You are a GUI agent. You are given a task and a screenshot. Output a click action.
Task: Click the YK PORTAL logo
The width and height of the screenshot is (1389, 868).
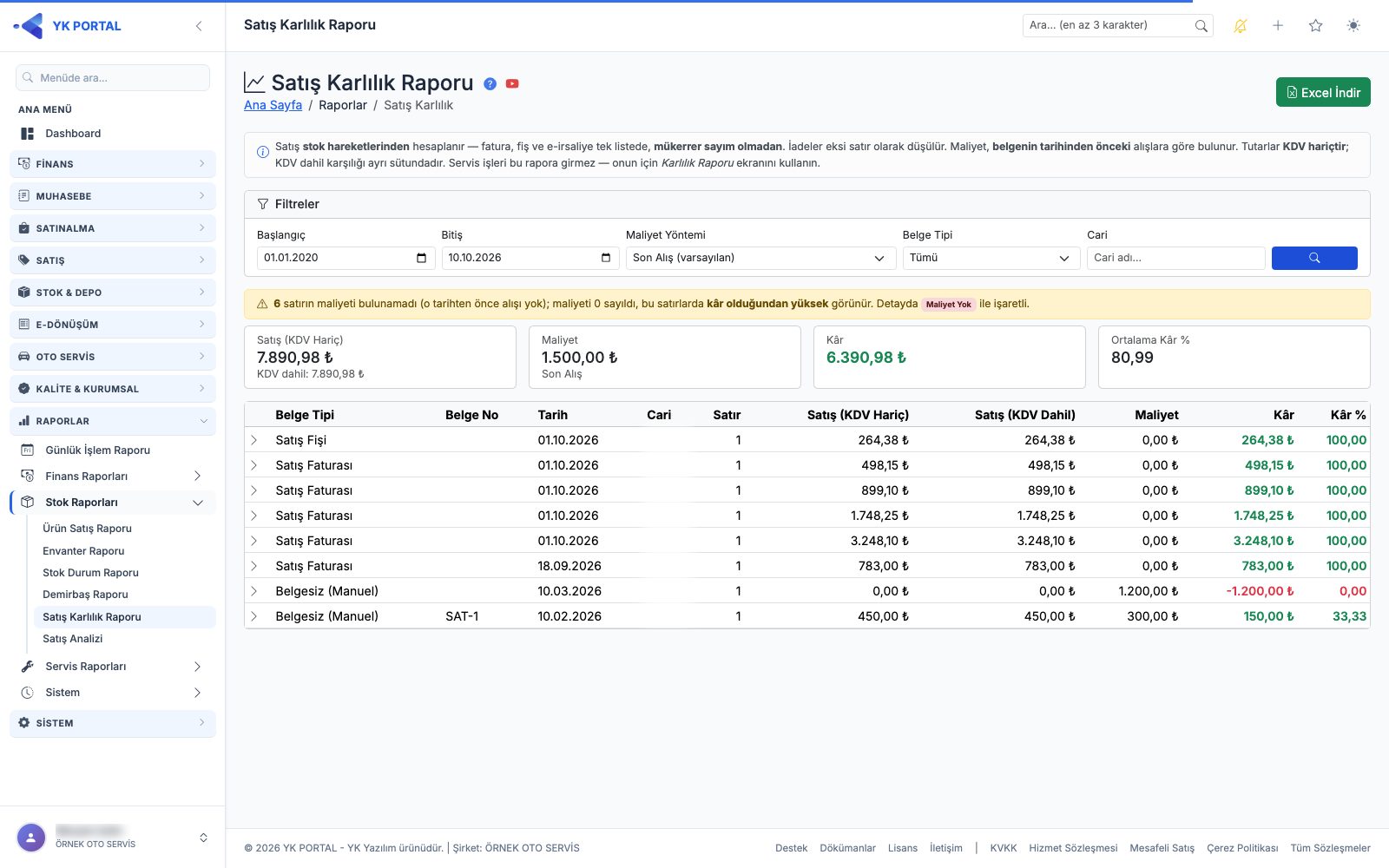click(x=68, y=26)
